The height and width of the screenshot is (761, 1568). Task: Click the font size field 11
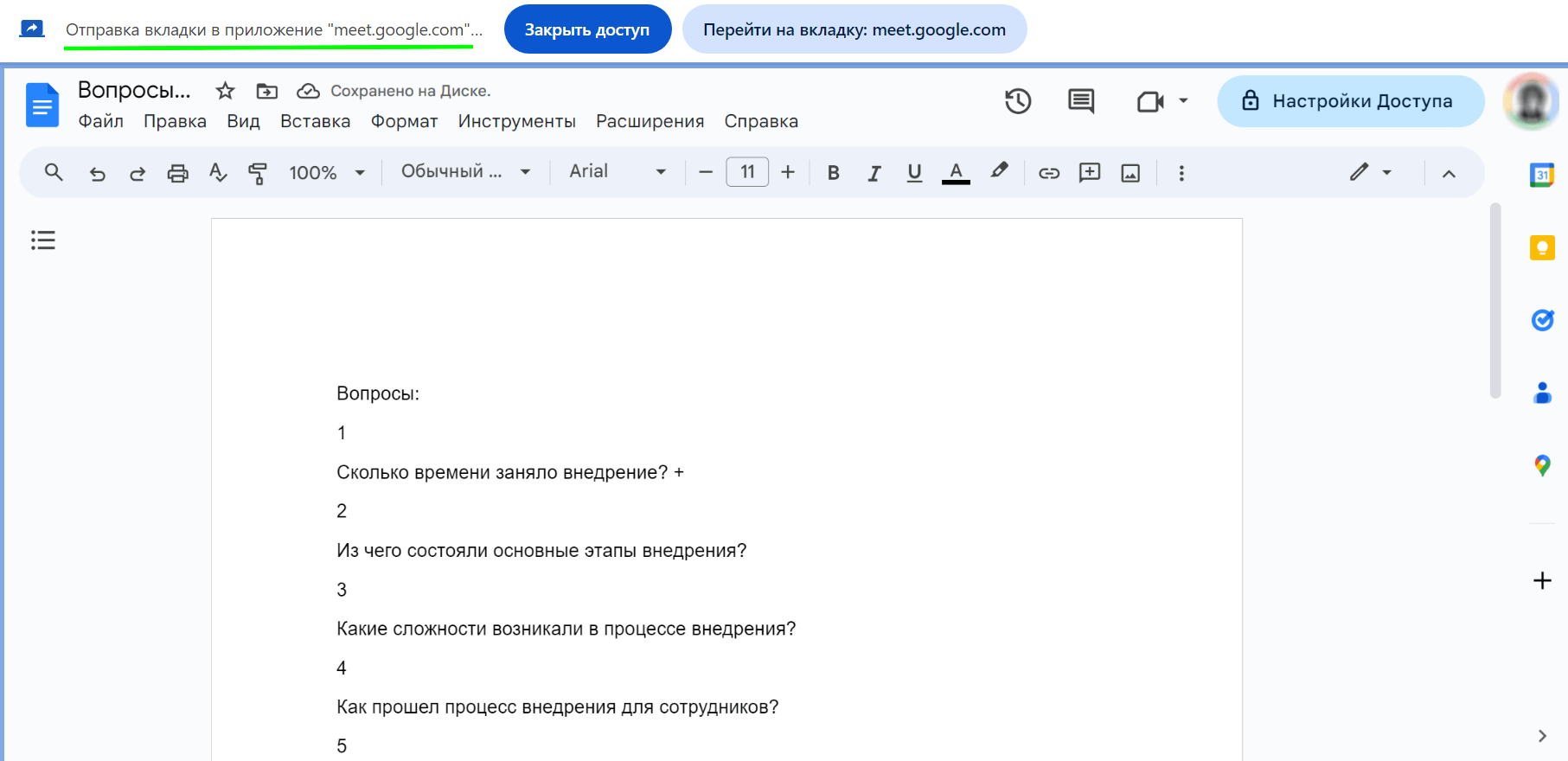click(747, 172)
